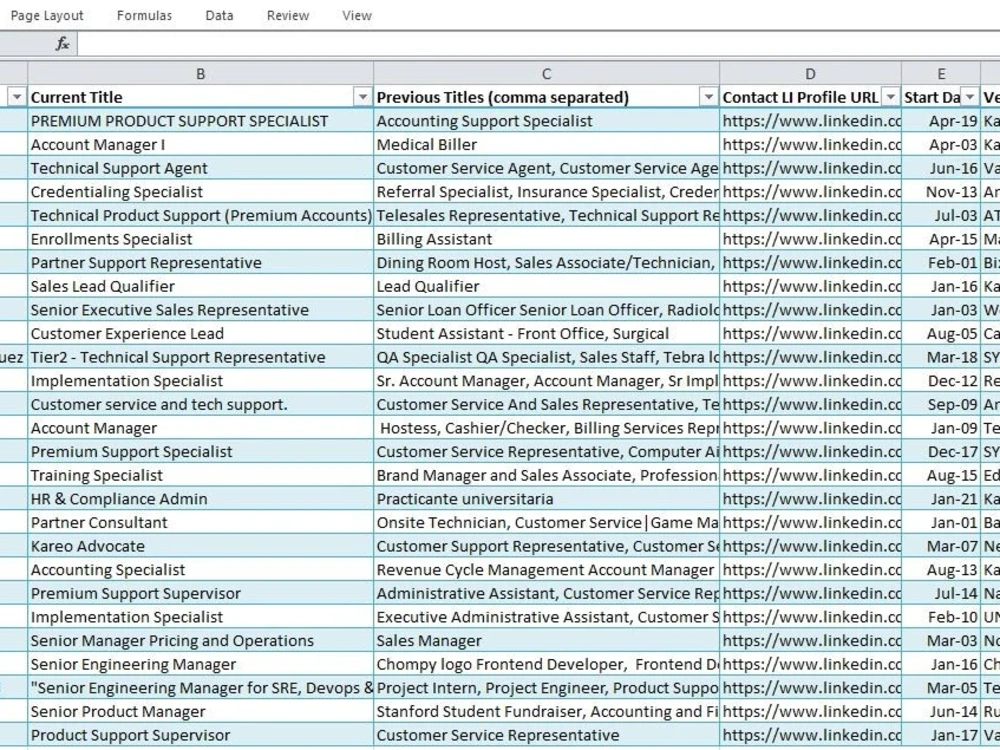Select cell PREMIUM PRODUCT SUPPORT SPECIALIST

pos(200,121)
